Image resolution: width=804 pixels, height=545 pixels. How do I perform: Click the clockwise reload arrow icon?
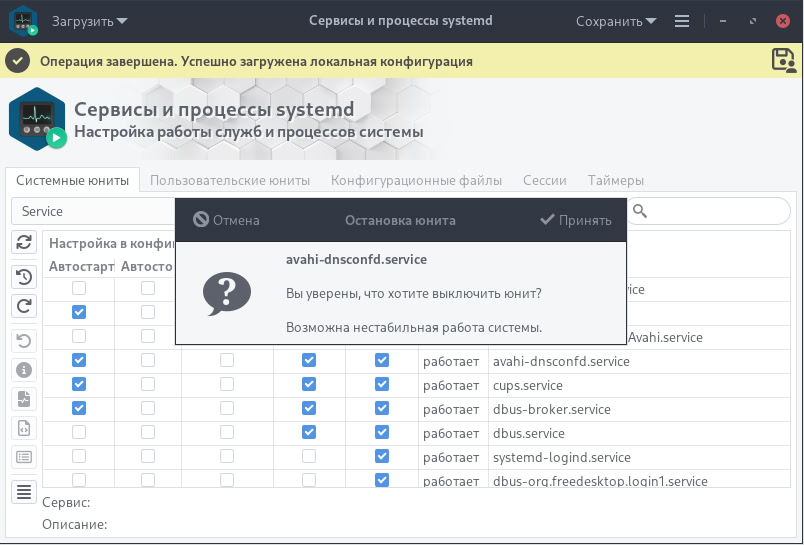click(x=24, y=307)
